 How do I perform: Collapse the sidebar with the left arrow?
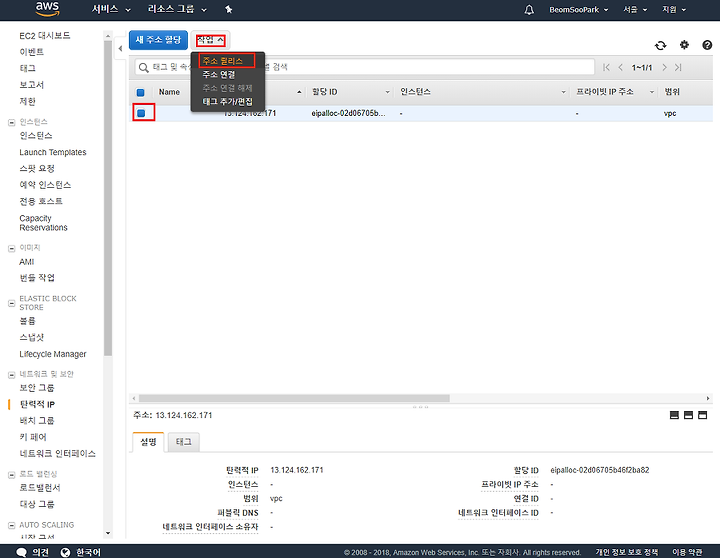tap(120, 48)
